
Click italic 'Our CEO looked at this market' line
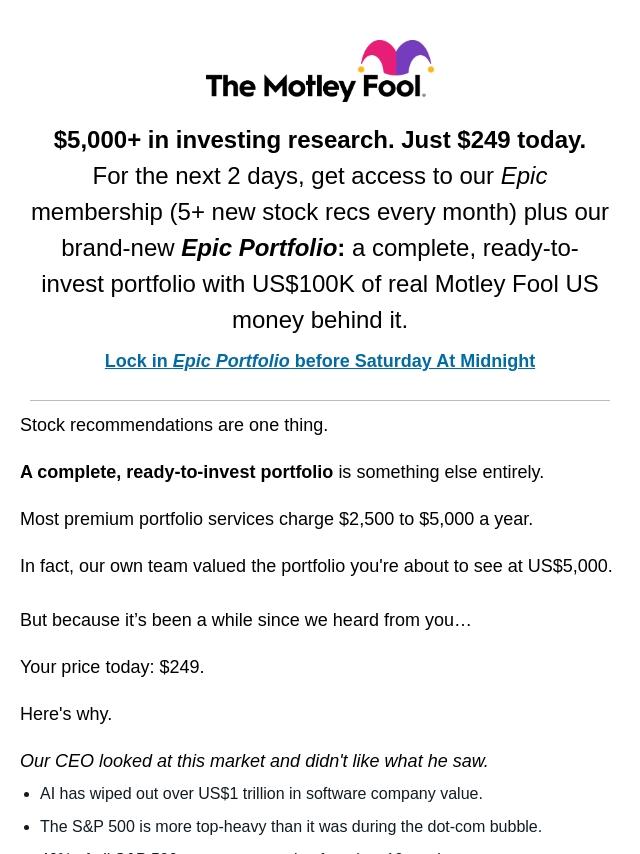(x=254, y=761)
